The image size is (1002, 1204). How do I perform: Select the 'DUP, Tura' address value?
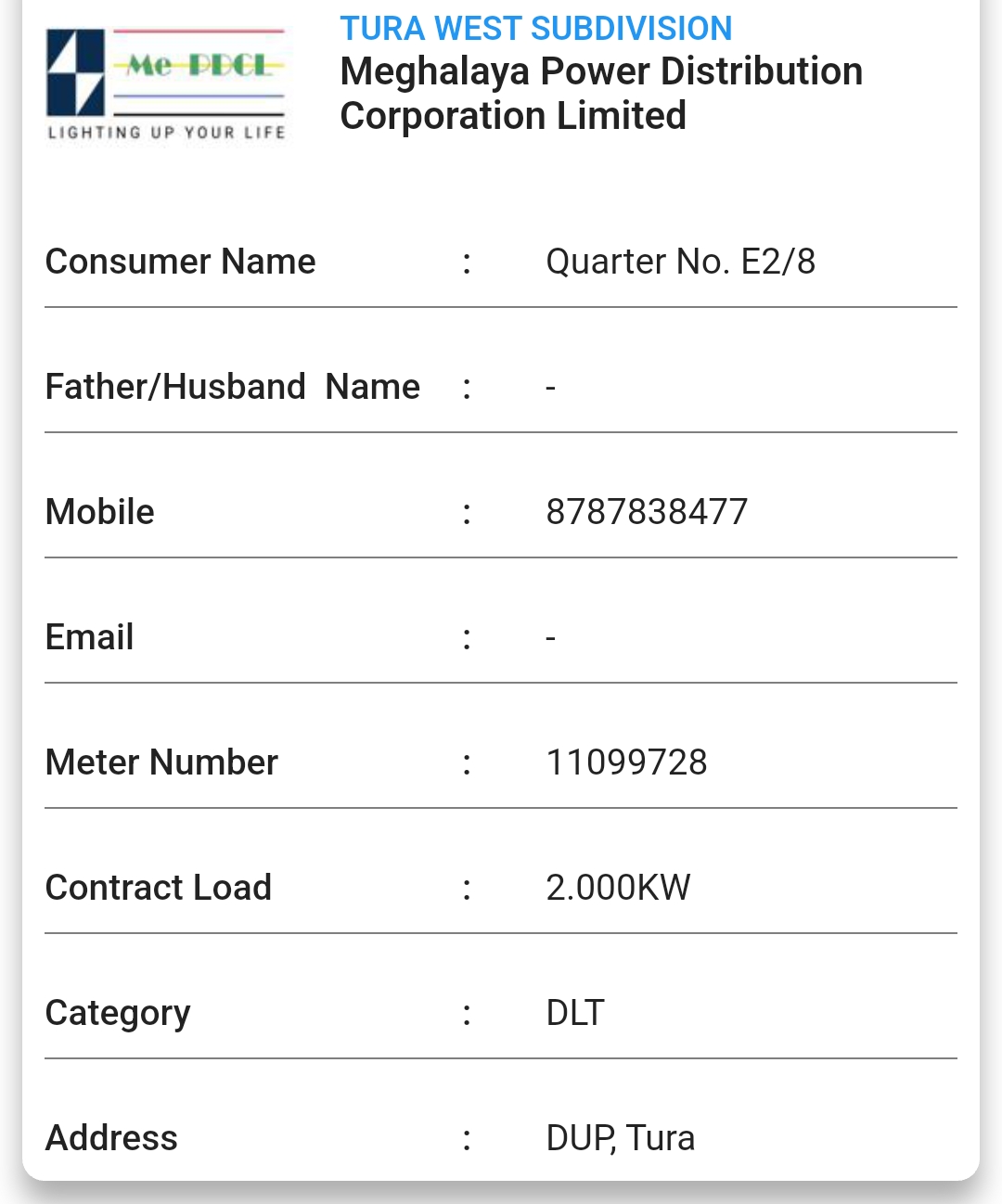[620, 1138]
